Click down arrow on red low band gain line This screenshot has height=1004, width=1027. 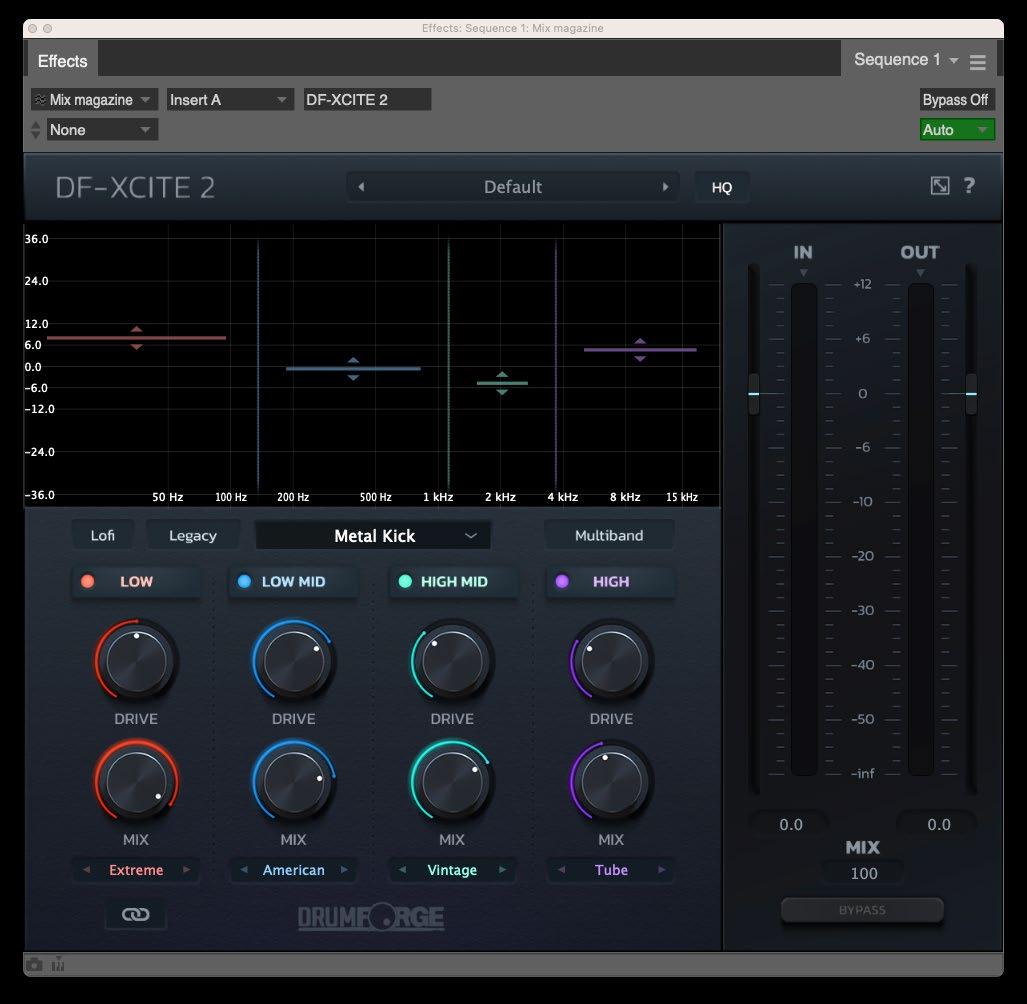coord(136,346)
